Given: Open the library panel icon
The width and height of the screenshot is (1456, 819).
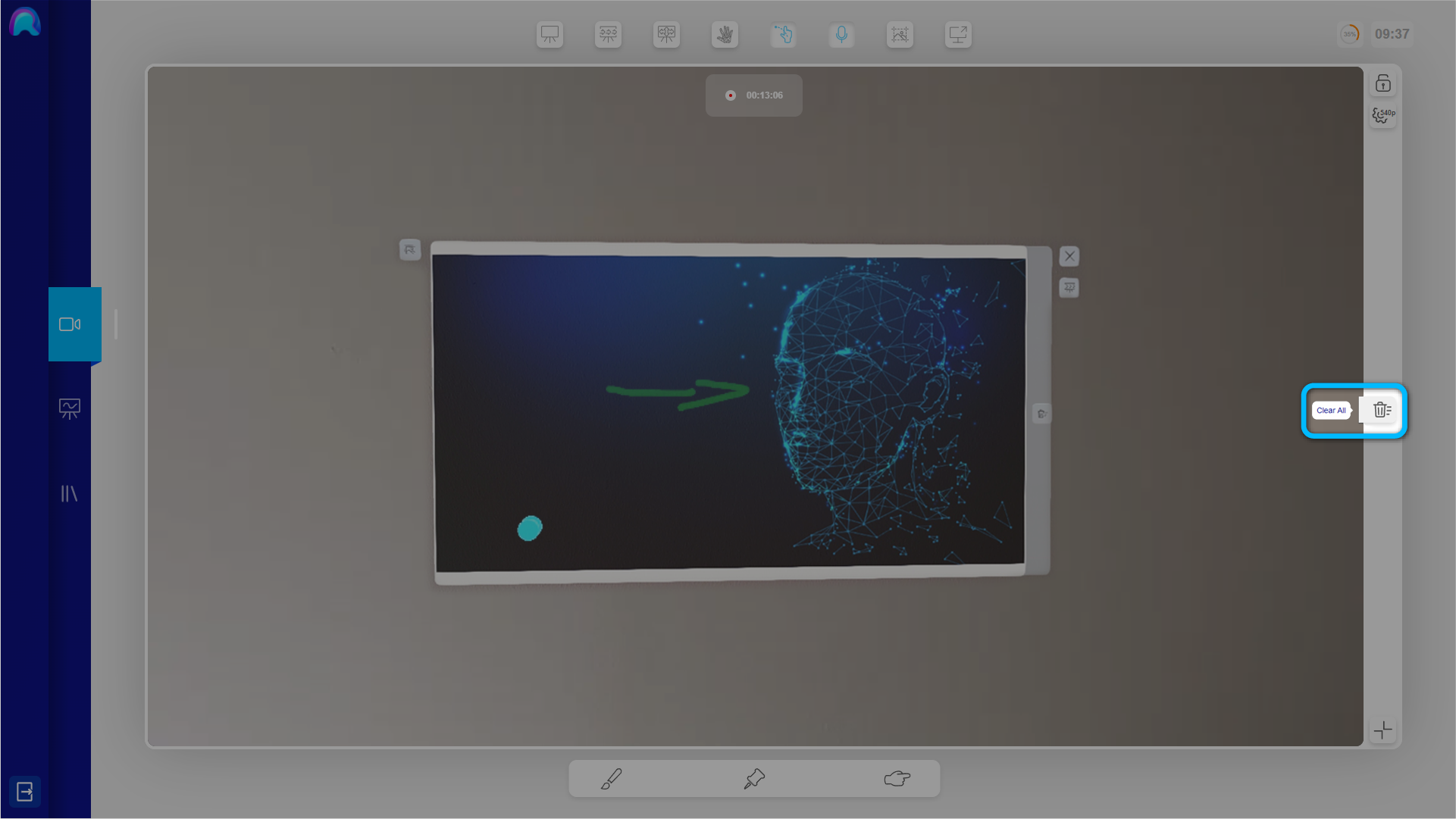Looking at the screenshot, I should point(69,493).
